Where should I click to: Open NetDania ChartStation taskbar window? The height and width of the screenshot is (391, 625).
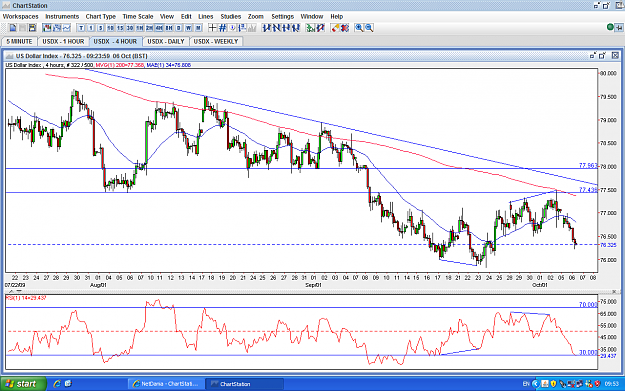166,384
